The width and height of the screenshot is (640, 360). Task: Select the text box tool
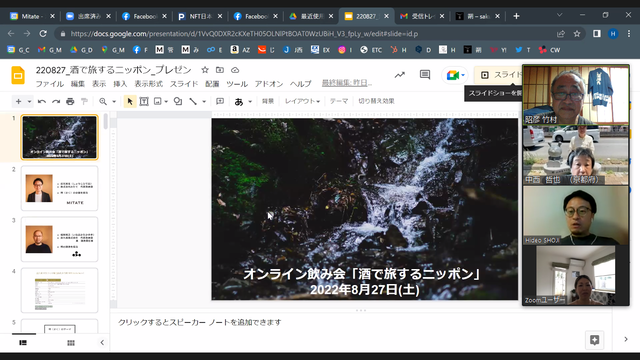(x=144, y=101)
